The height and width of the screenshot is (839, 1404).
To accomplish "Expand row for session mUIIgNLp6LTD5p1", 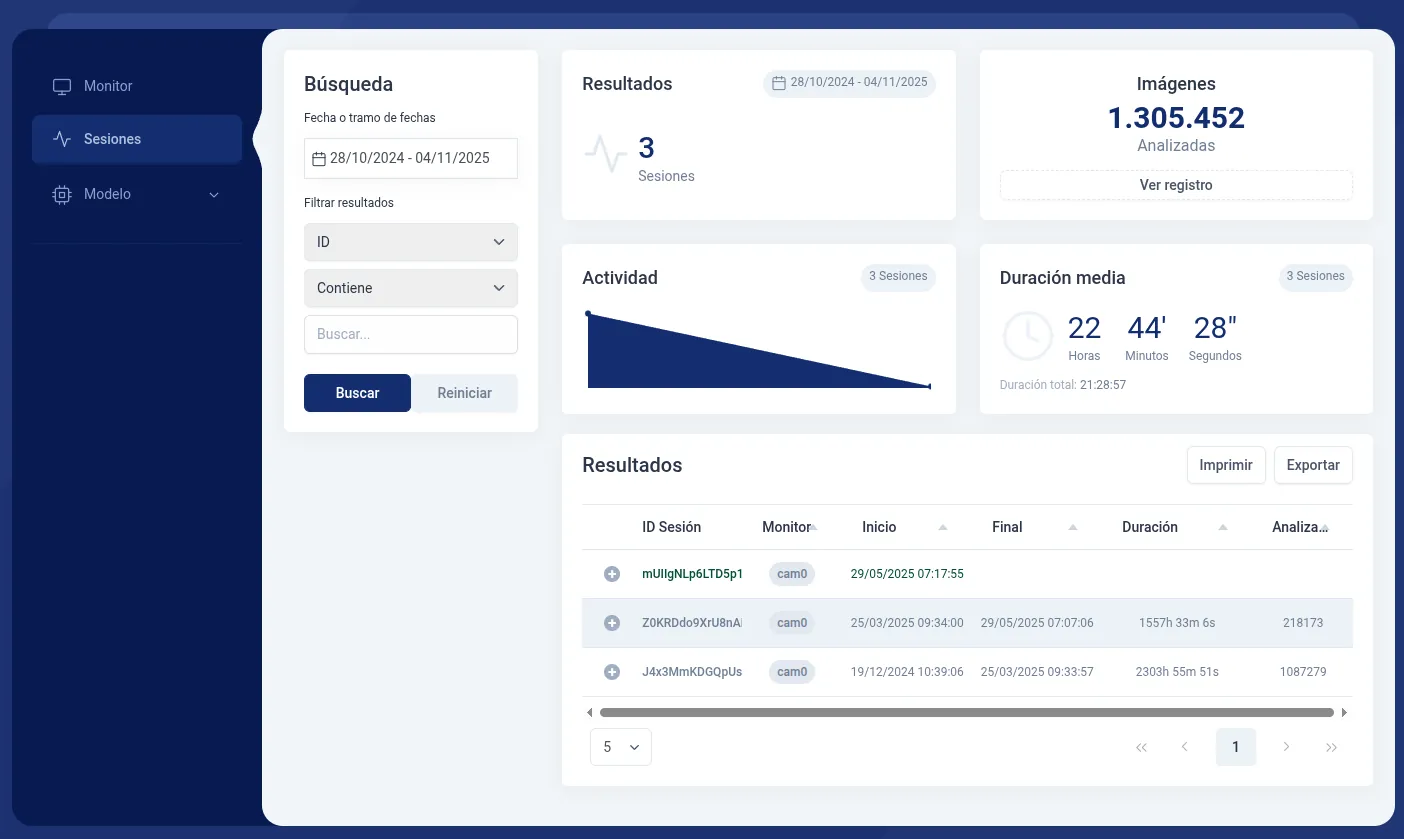I will (x=612, y=574).
